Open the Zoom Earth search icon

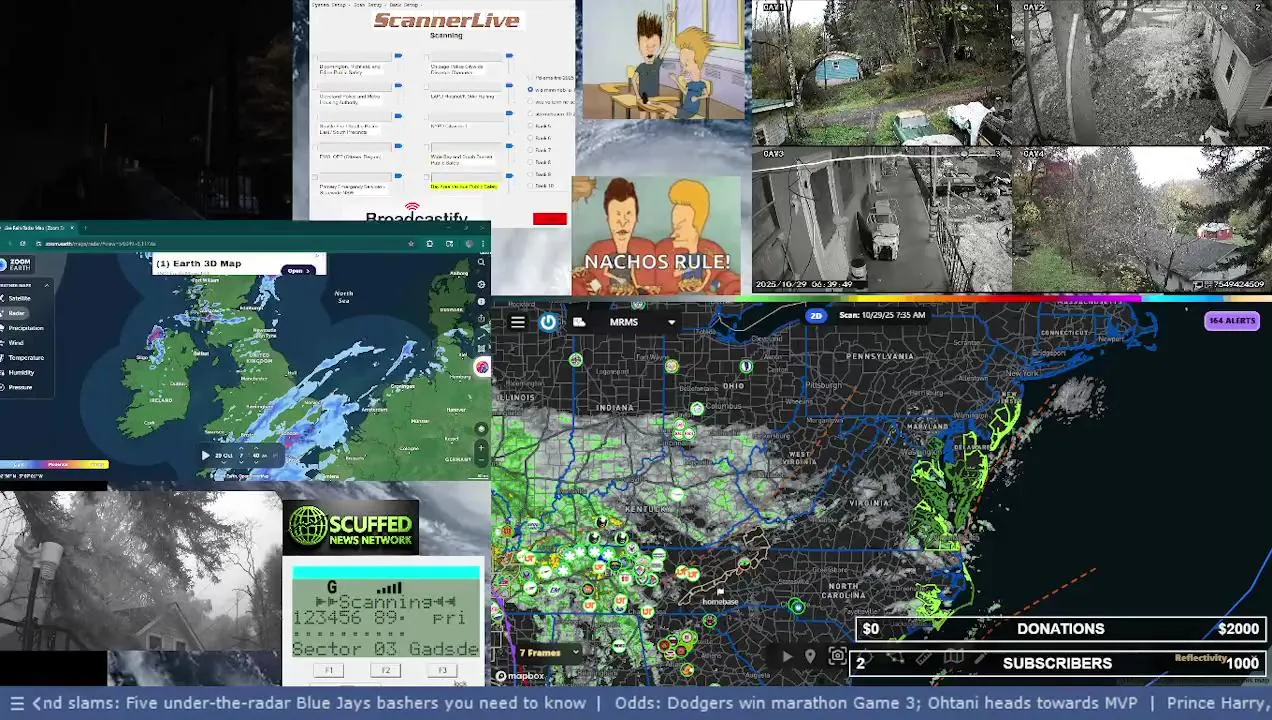pos(481,262)
